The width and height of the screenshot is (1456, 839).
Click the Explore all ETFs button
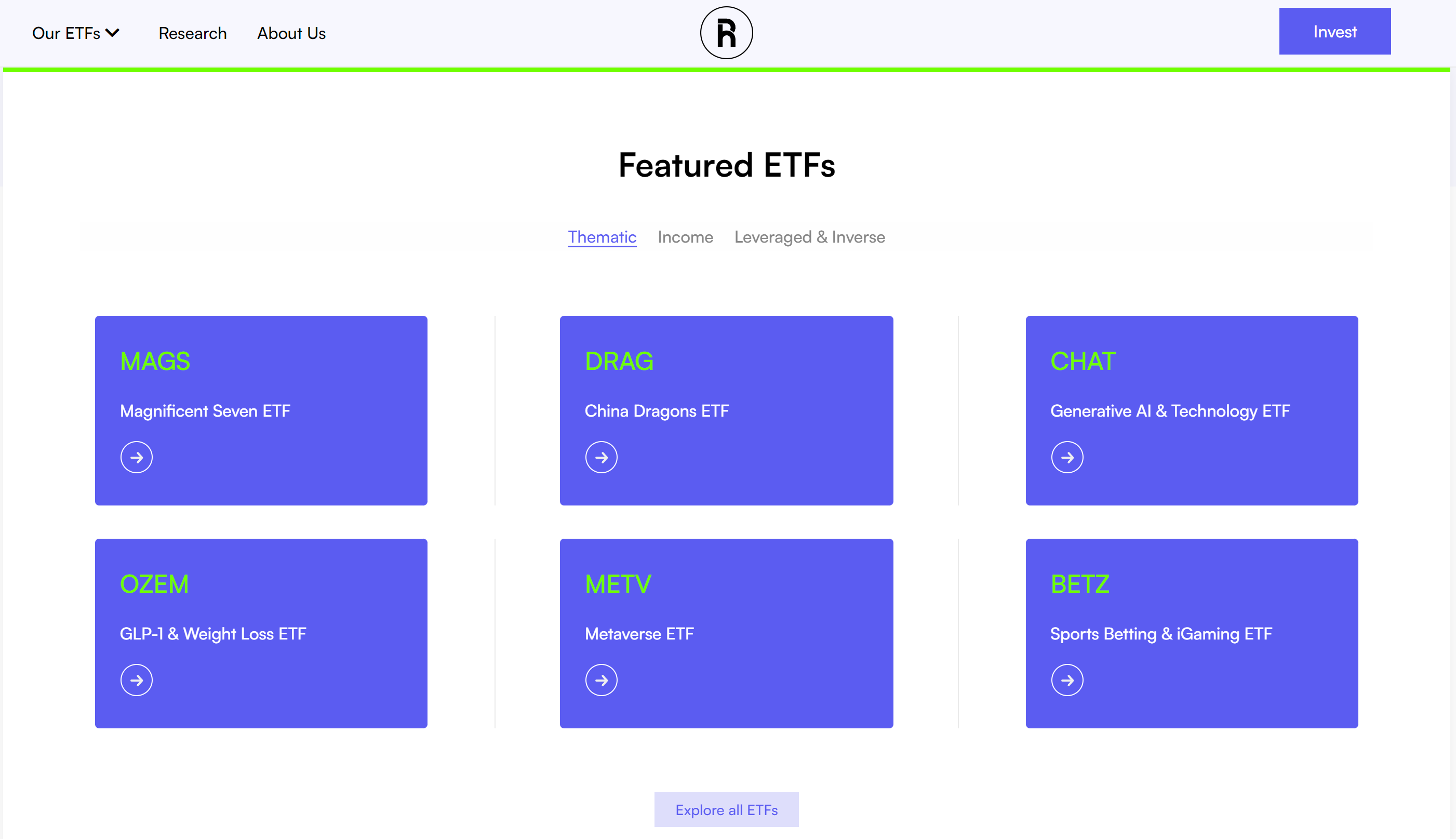coord(726,810)
